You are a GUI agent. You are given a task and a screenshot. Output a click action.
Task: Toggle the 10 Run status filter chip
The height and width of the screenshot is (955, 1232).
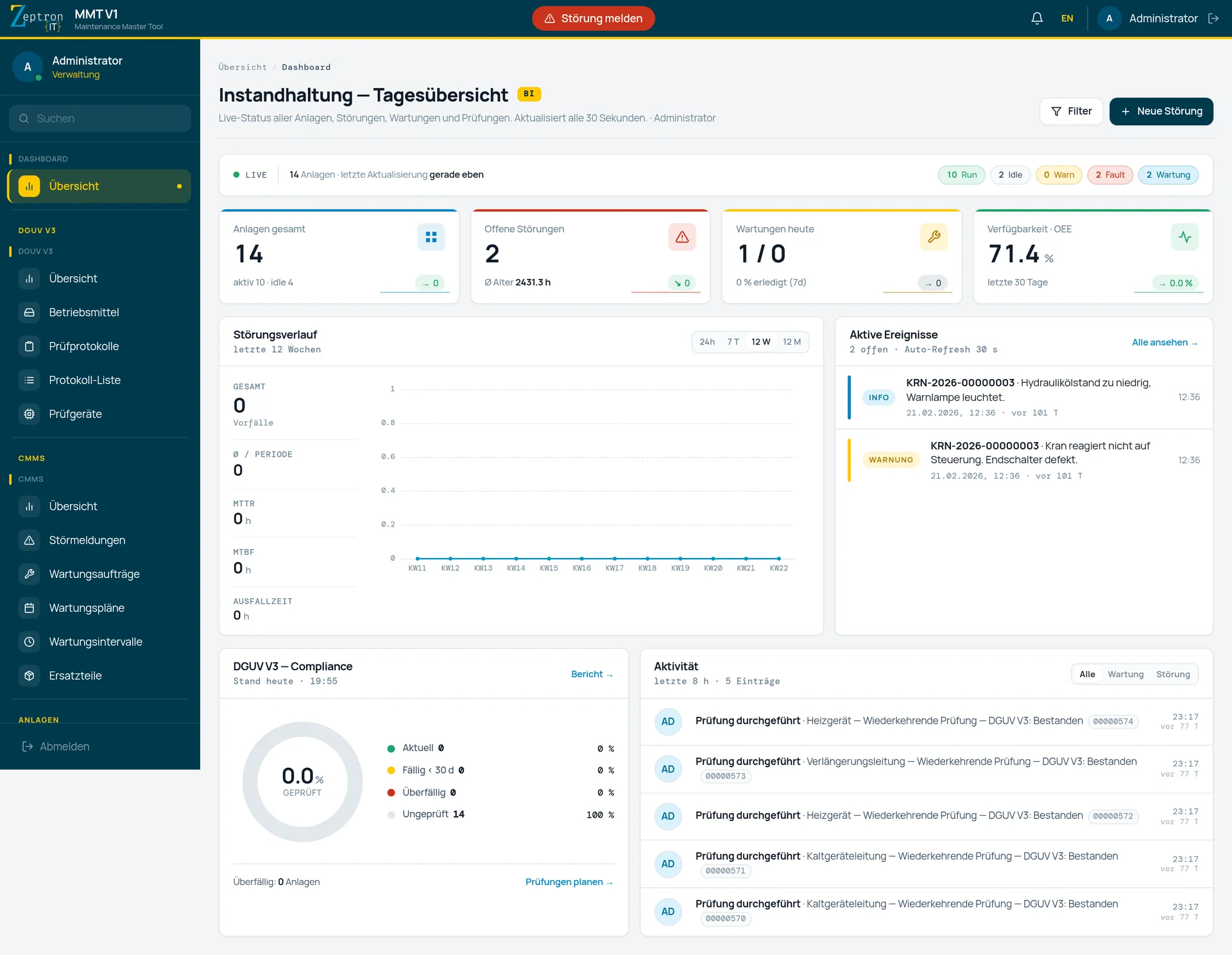(x=961, y=175)
